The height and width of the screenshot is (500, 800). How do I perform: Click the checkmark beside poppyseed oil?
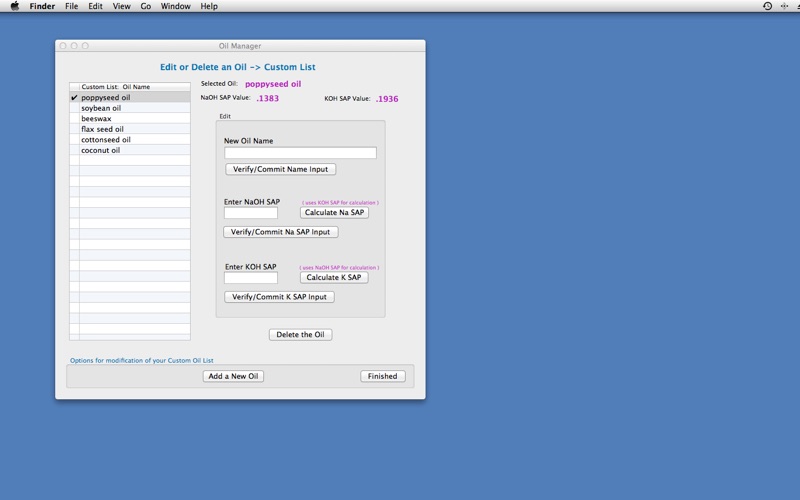pyautogui.click(x=74, y=97)
